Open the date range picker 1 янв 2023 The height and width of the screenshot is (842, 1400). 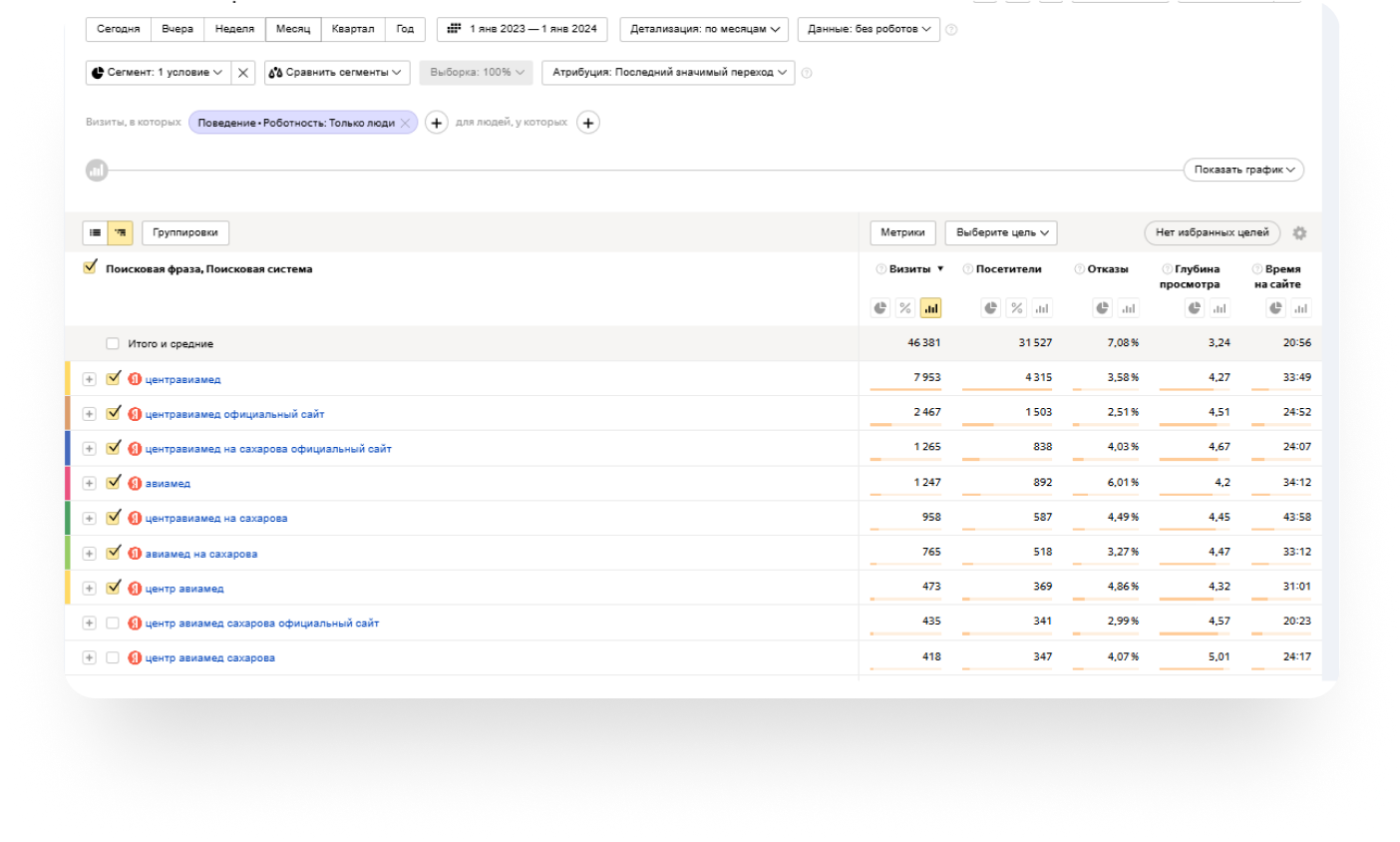click(523, 30)
